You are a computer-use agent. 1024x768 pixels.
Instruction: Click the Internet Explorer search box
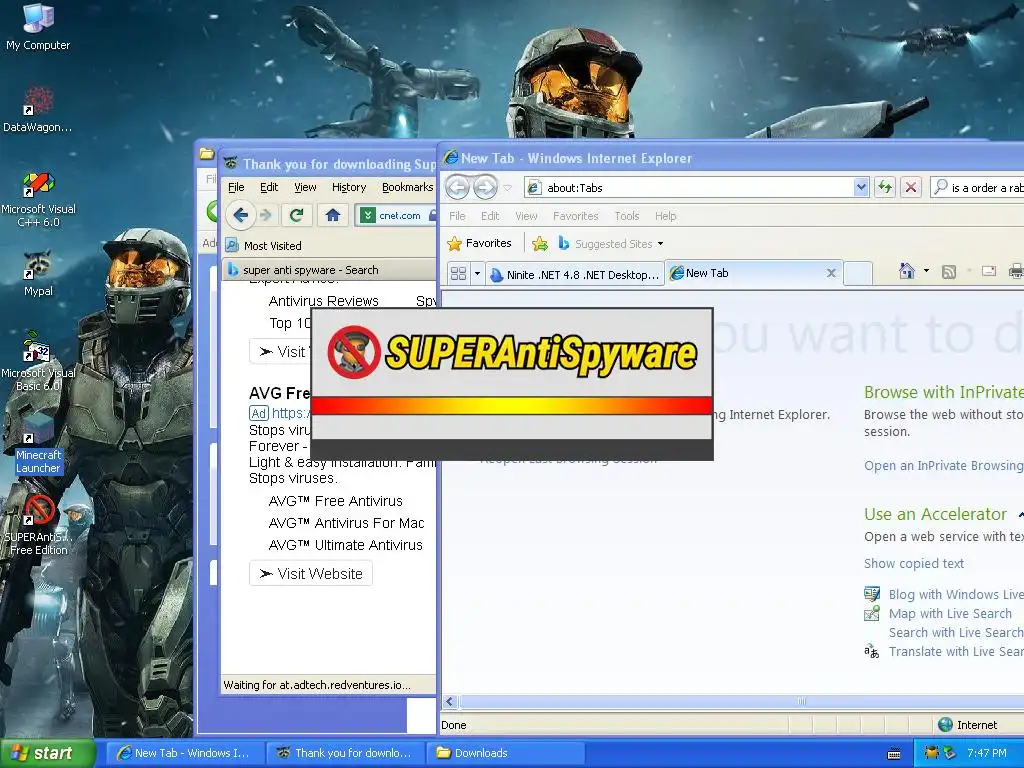[977, 187]
